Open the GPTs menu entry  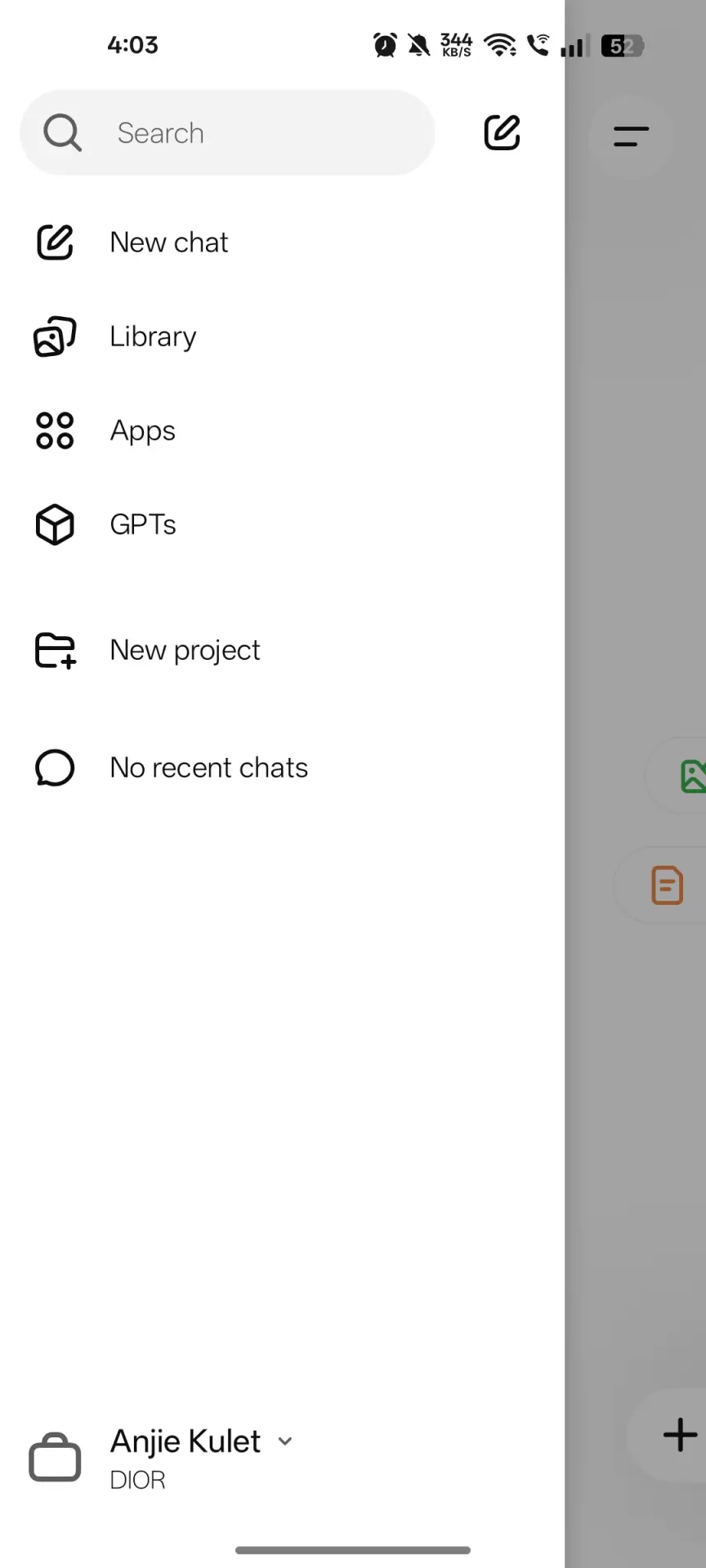pos(143,524)
